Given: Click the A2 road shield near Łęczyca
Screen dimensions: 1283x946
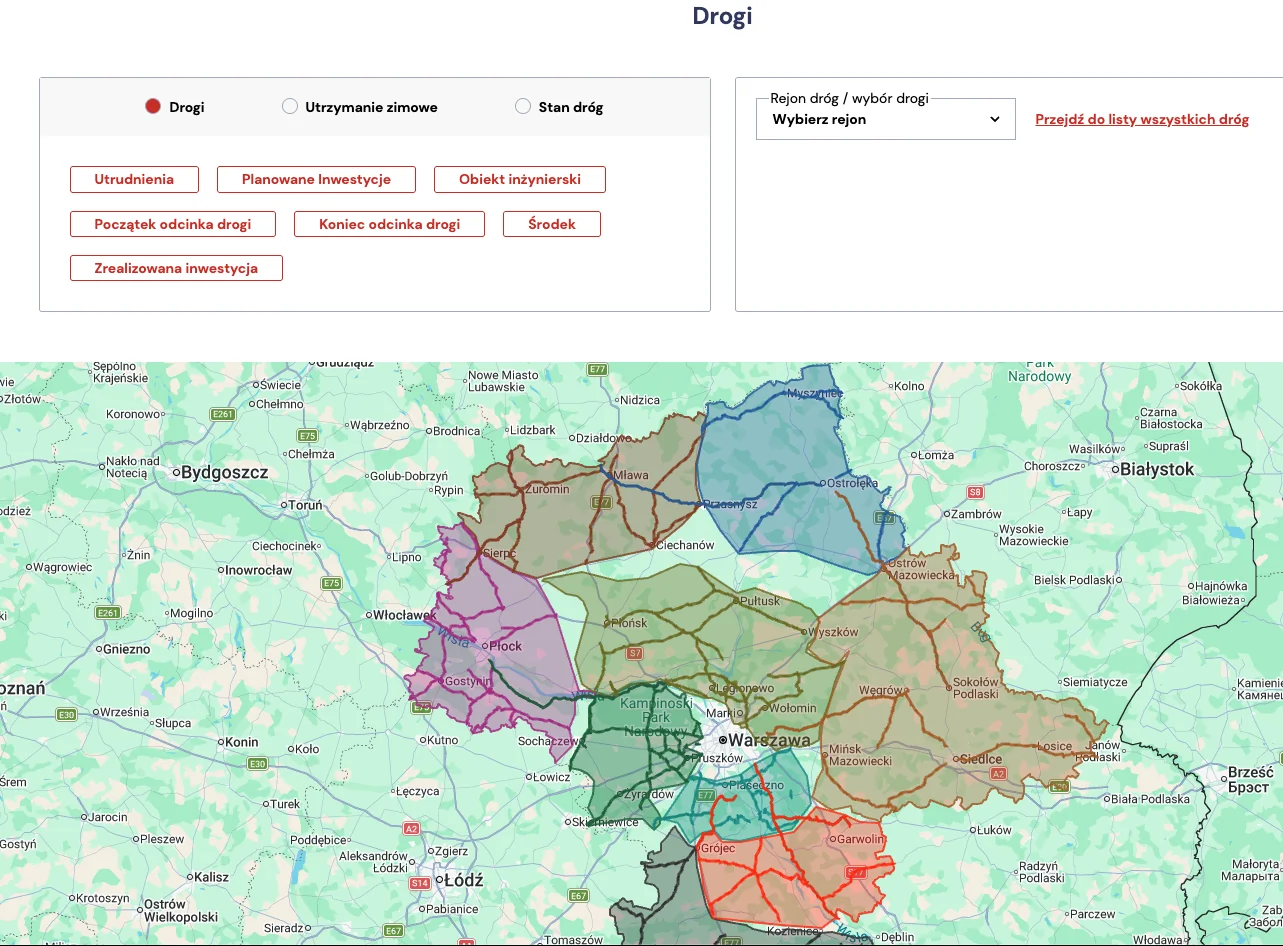Looking at the screenshot, I should [411, 828].
